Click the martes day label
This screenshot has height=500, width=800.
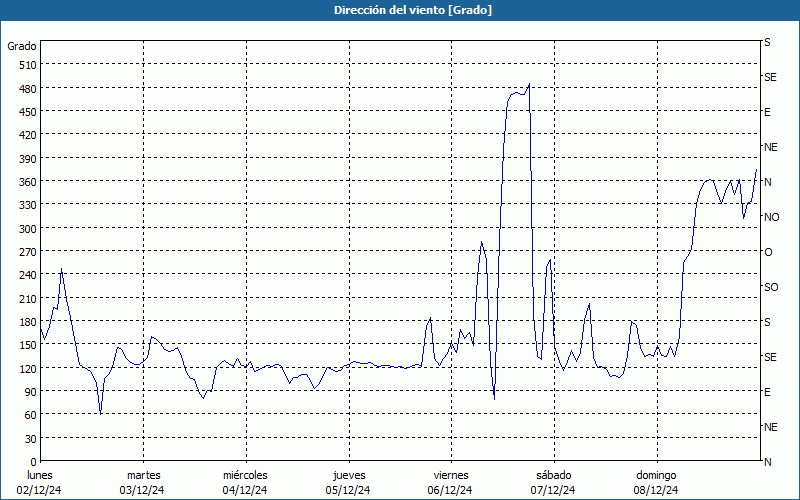(143, 476)
